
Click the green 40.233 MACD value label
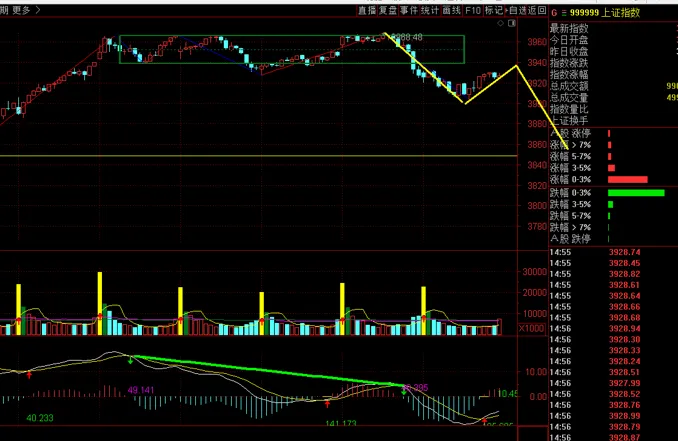pos(40,418)
